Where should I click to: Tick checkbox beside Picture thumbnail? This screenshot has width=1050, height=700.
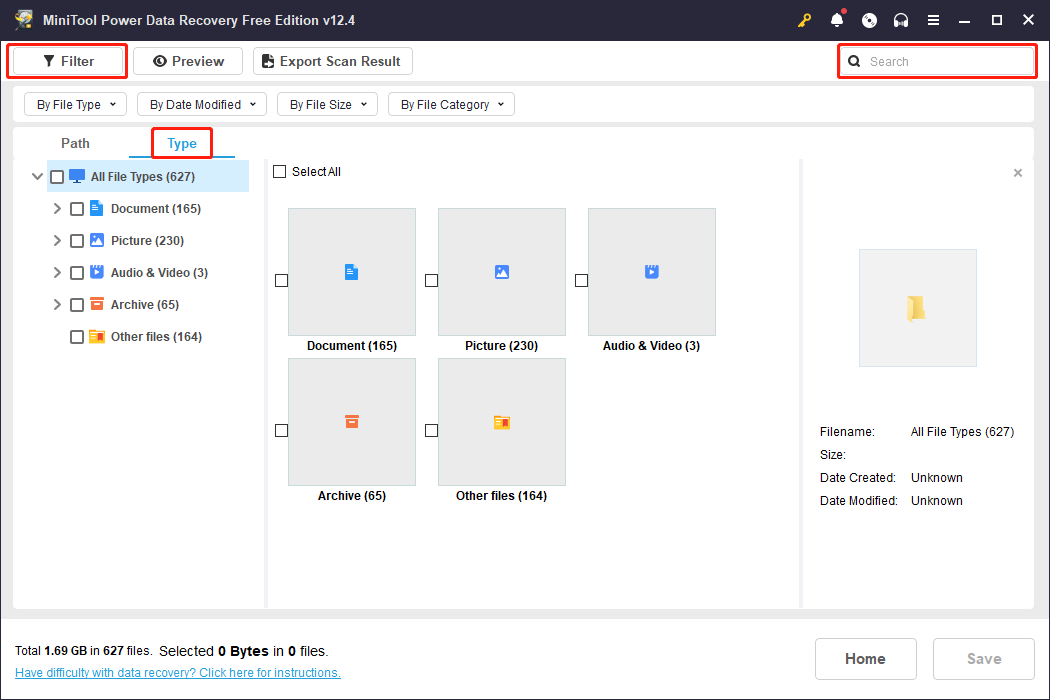431,281
